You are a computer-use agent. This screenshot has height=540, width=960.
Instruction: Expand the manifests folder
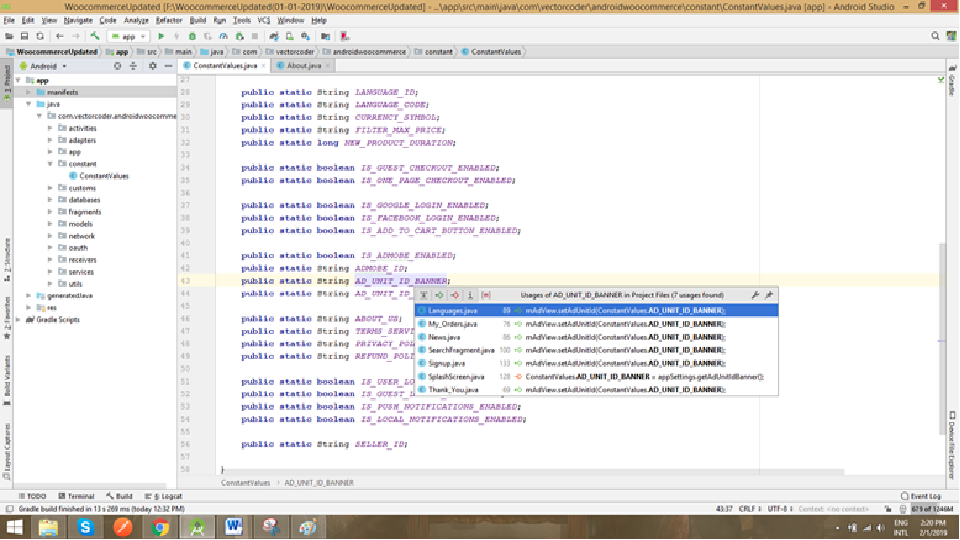point(28,92)
